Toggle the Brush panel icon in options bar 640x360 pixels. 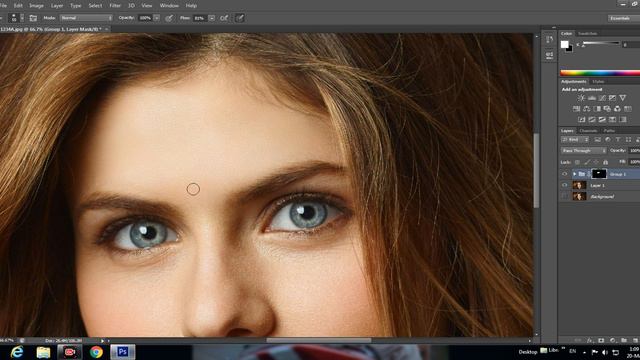click(x=33, y=18)
